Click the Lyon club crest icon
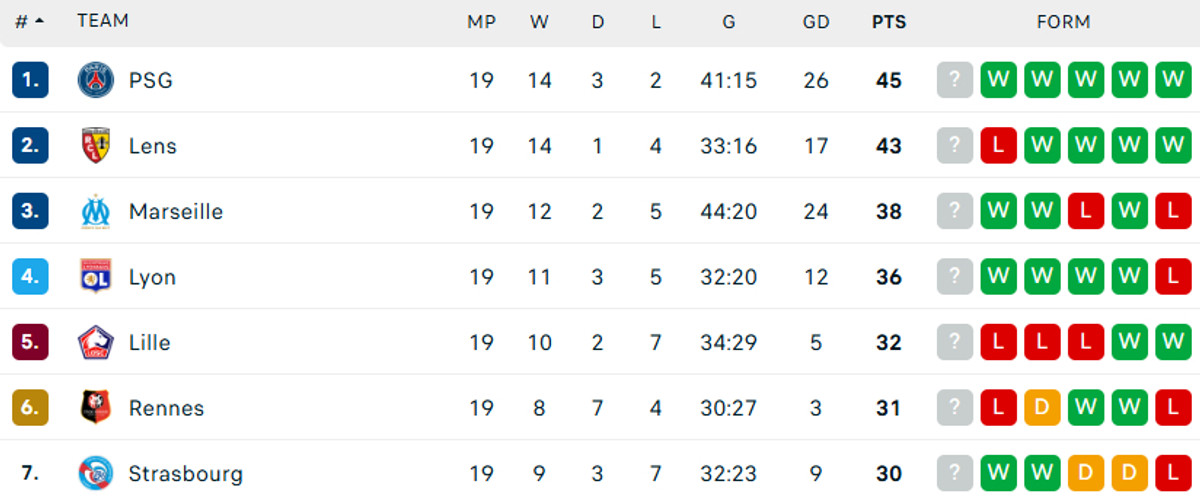 pyautogui.click(x=96, y=277)
